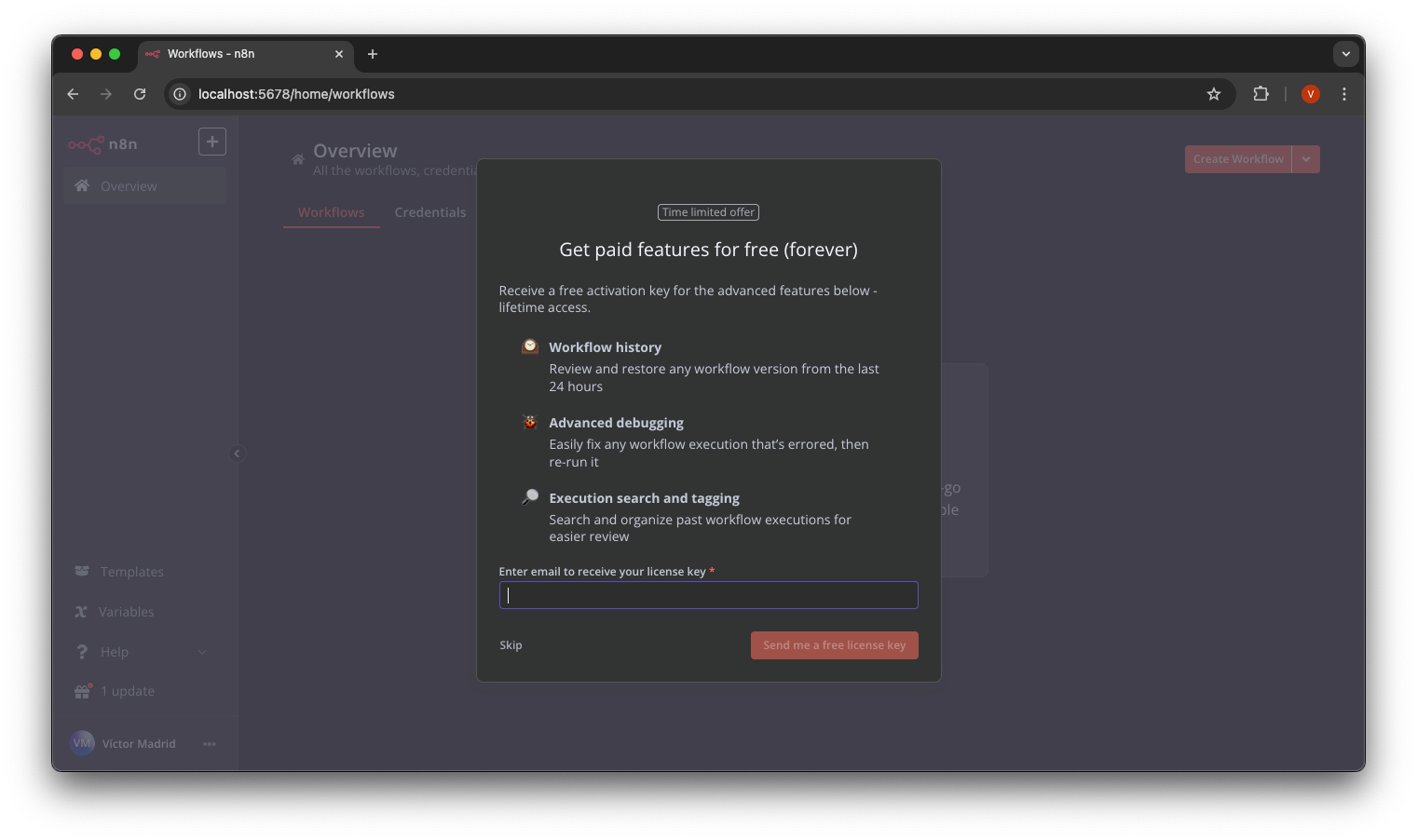
Task: Click the Advanced debugging heading
Action: pyautogui.click(x=617, y=423)
